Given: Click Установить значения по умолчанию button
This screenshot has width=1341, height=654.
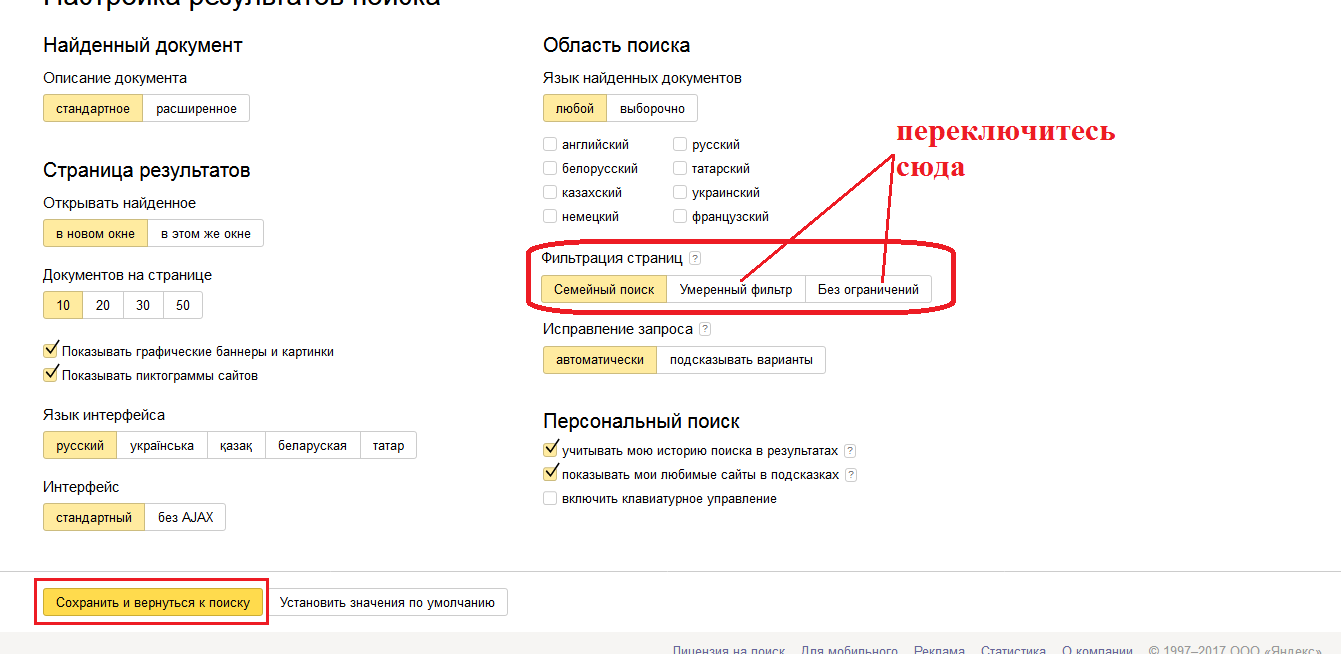Looking at the screenshot, I should (387, 603).
